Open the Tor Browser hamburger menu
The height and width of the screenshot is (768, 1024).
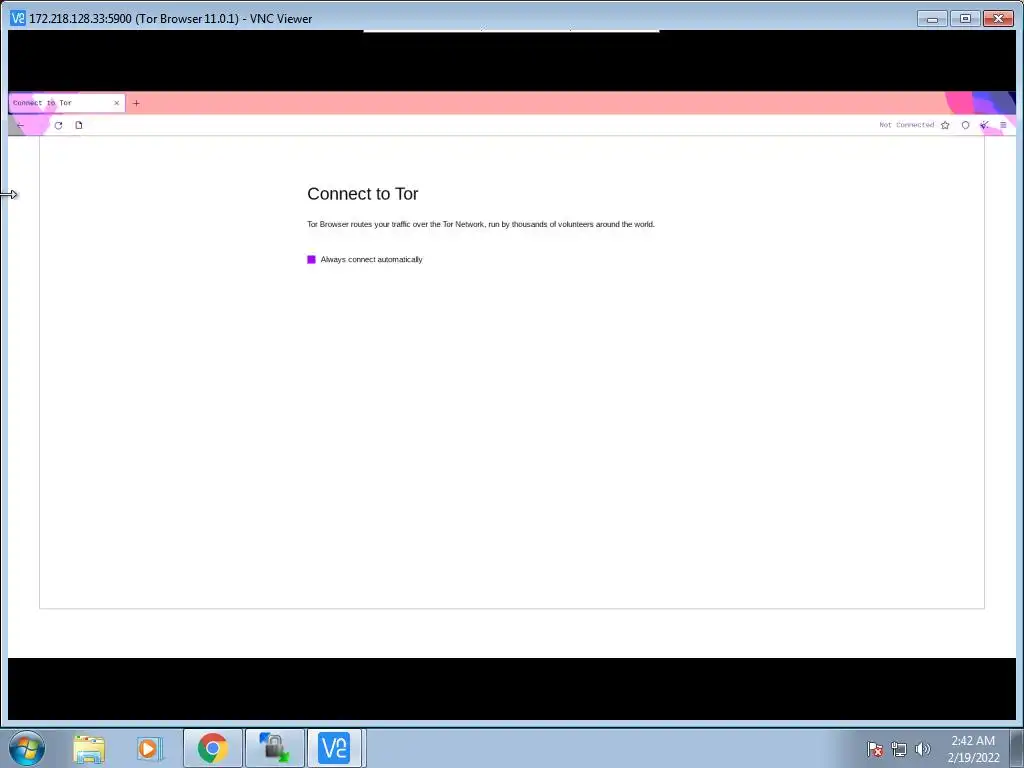(1003, 125)
